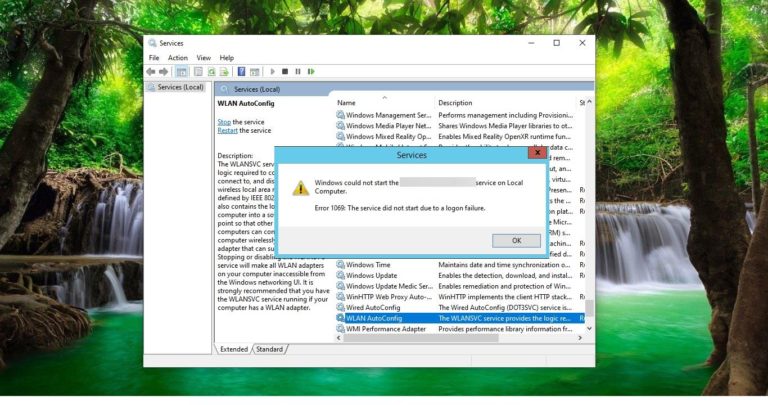Click the horizontal scrollbar right arrow
The height and width of the screenshot is (405, 768).
coord(580,338)
